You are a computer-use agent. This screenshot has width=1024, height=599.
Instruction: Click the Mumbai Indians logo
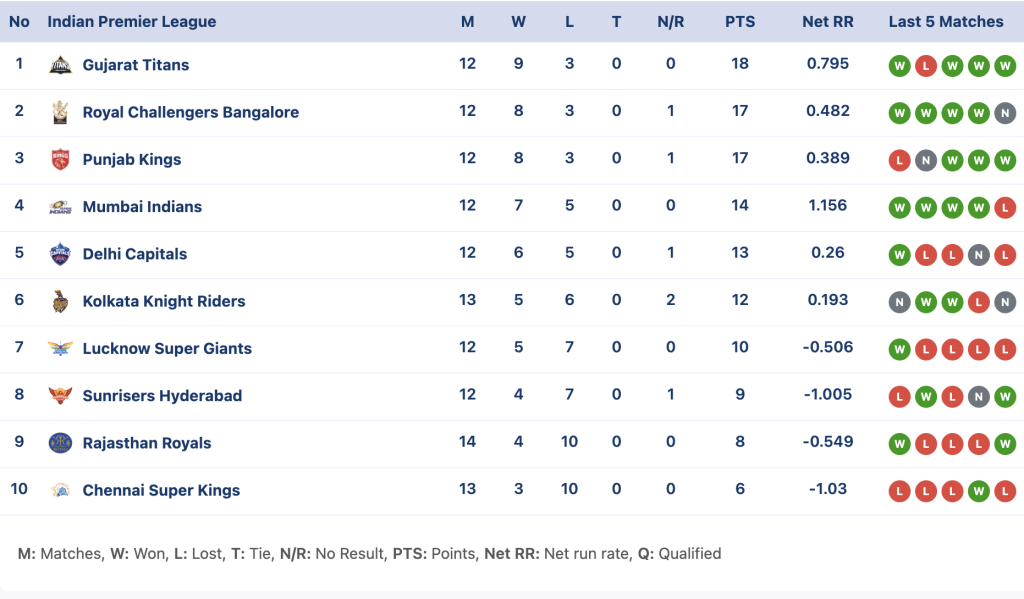(x=60, y=207)
